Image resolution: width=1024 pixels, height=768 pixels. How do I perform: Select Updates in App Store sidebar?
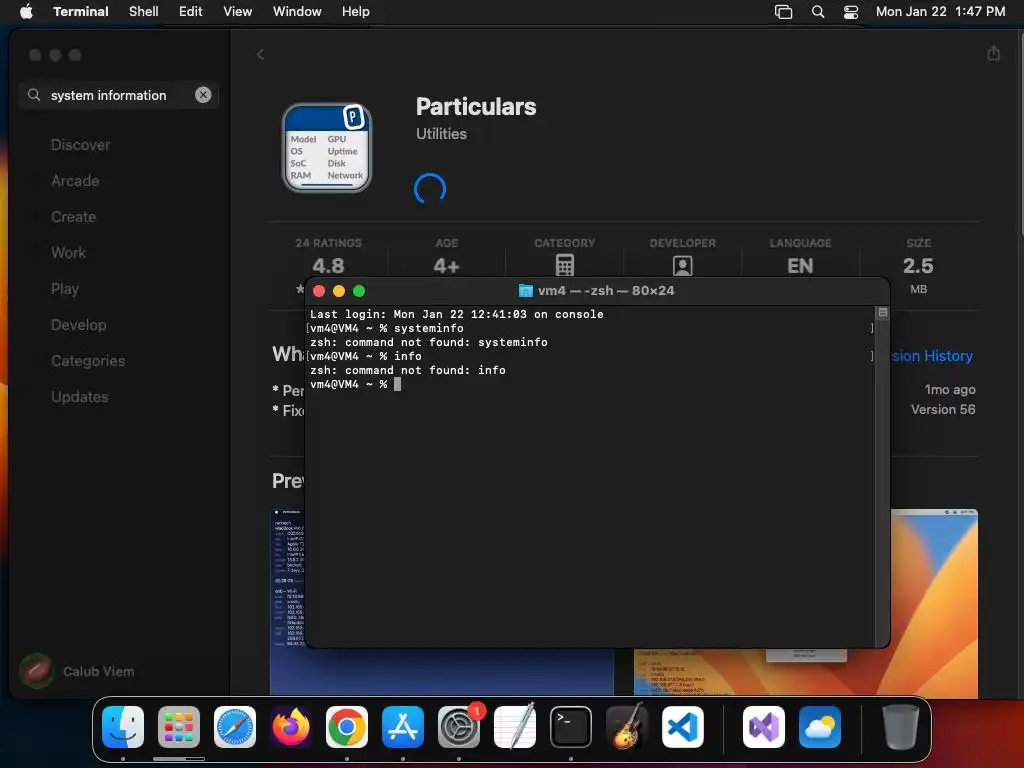pyautogui.click(x=80, y=396)
